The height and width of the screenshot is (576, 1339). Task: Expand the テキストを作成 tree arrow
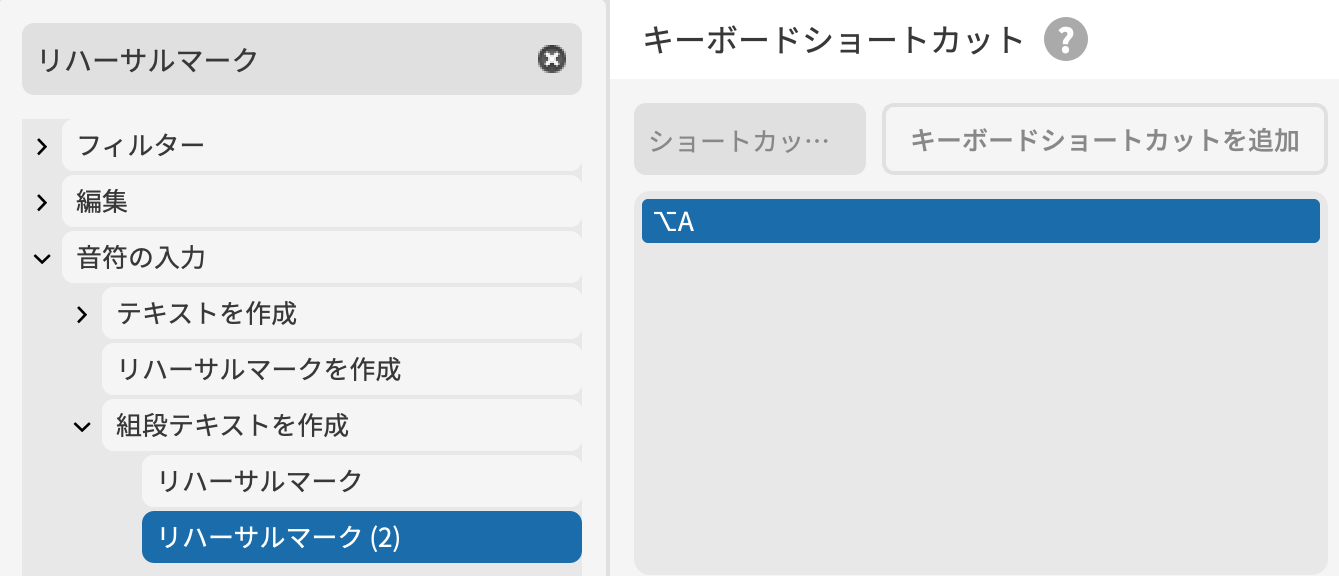tap(82, 315)
